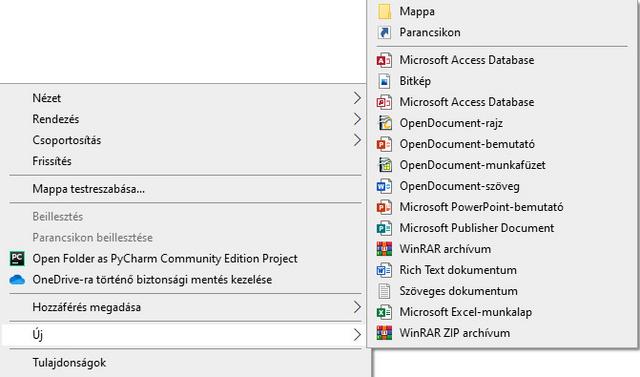
Task: Expand the Csoportosítás submenu arrow
Action: click(x=357, y=140)
